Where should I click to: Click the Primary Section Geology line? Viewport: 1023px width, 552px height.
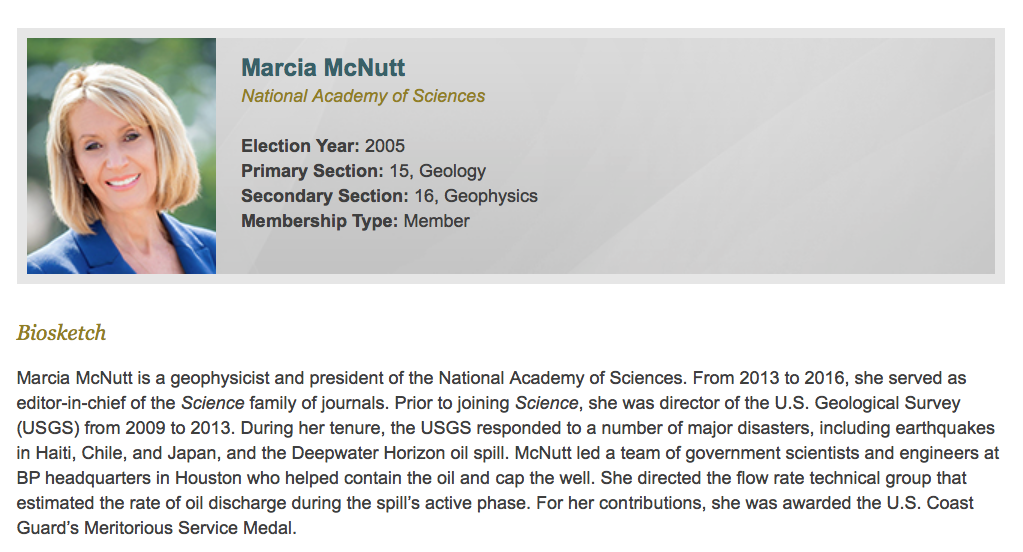pyautogui.click(x=363, y=171)
